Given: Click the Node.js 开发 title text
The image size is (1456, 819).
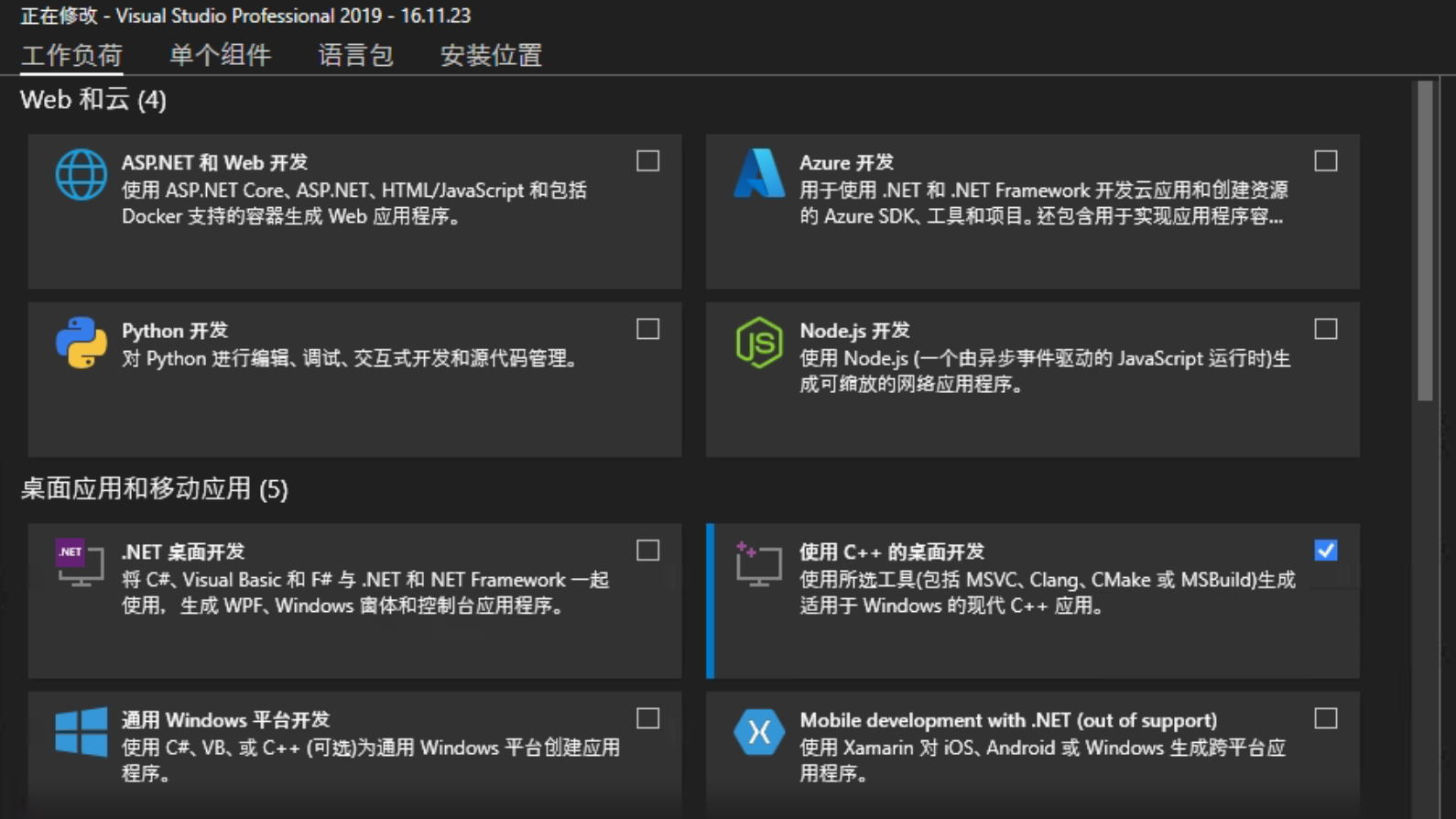Looking at the screenshot, I should coord(854,331).
